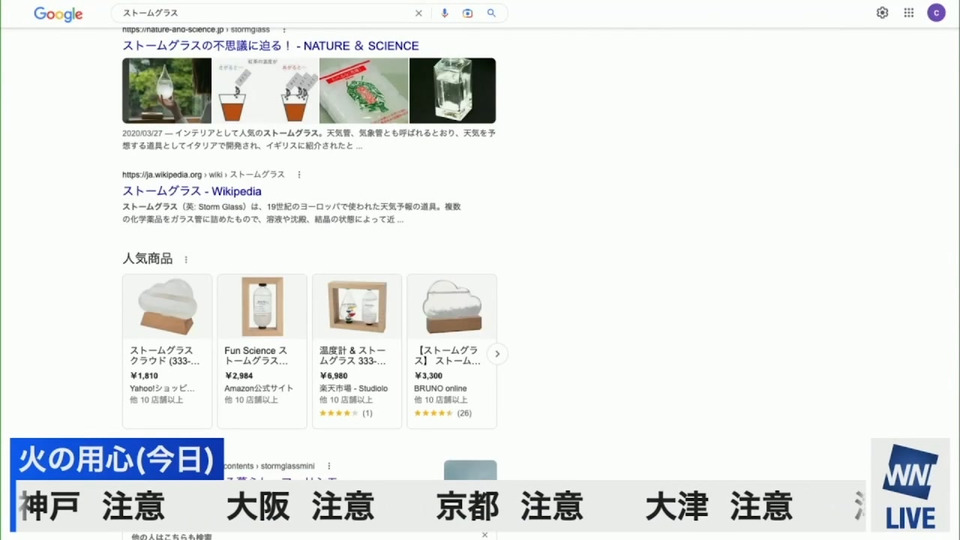Start voice search with the microphone icon

444,13
